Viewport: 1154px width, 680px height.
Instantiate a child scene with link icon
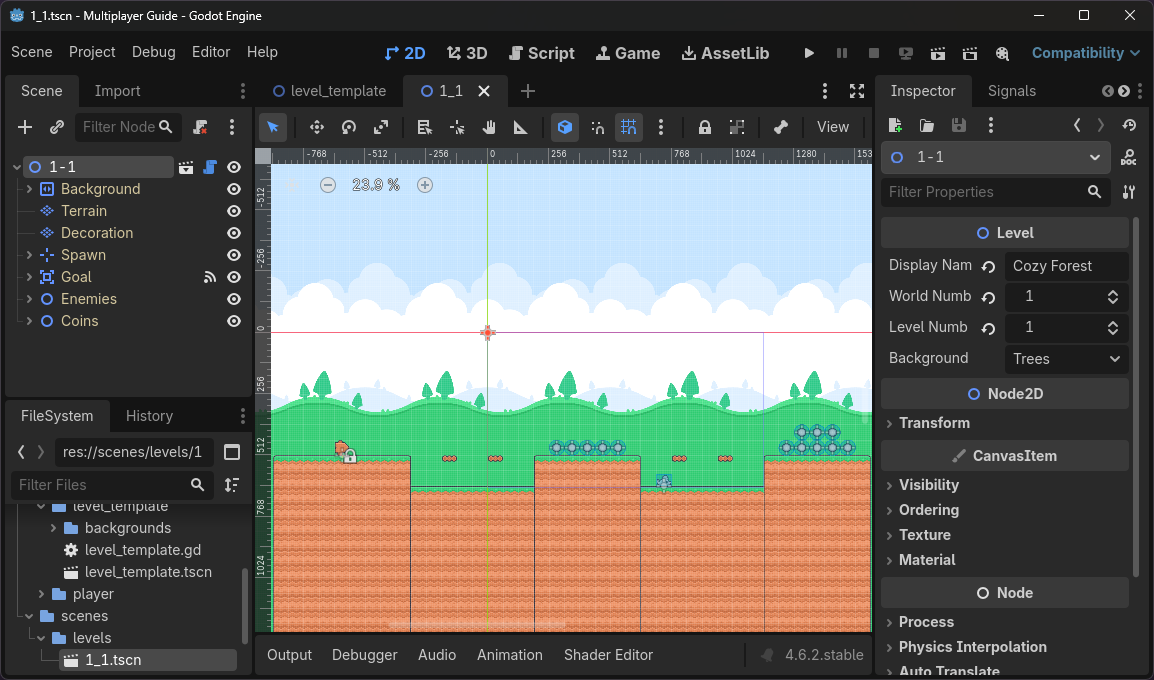(x=57, y=127)
